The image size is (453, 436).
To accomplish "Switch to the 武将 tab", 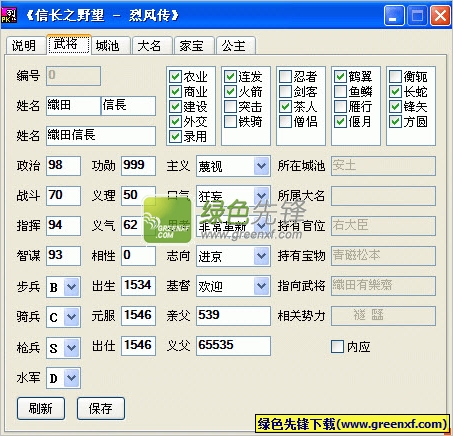I will pos(69,44).
